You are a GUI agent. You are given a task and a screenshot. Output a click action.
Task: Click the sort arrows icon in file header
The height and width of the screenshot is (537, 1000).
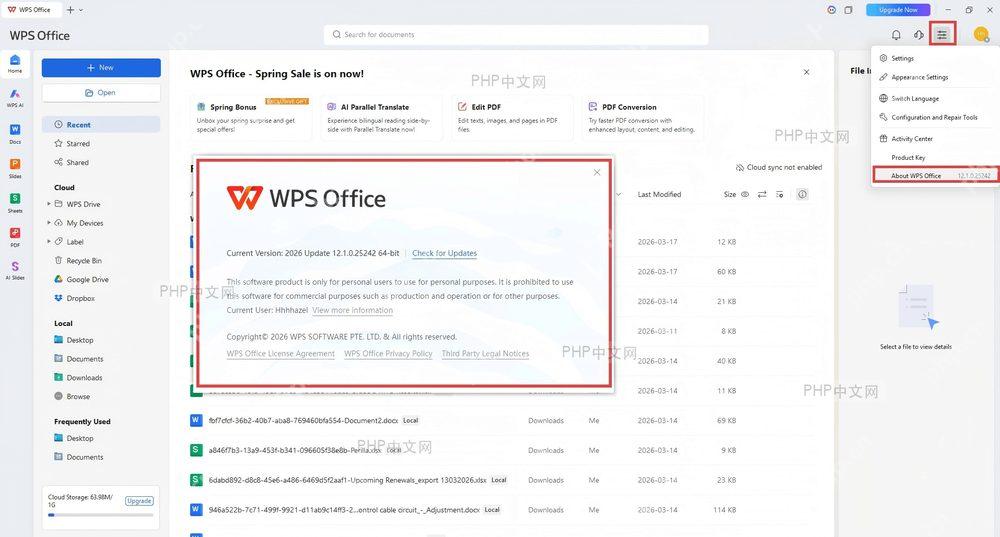[761, 195]
